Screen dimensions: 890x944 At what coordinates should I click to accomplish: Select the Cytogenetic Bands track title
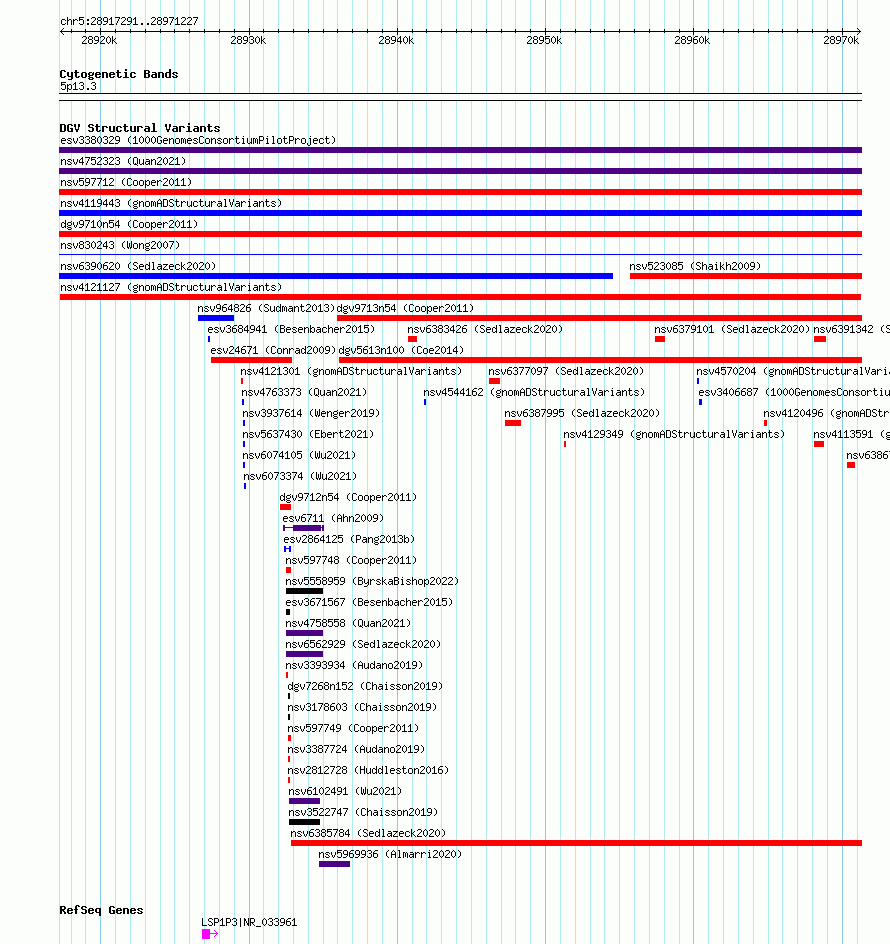coord(119,74)
